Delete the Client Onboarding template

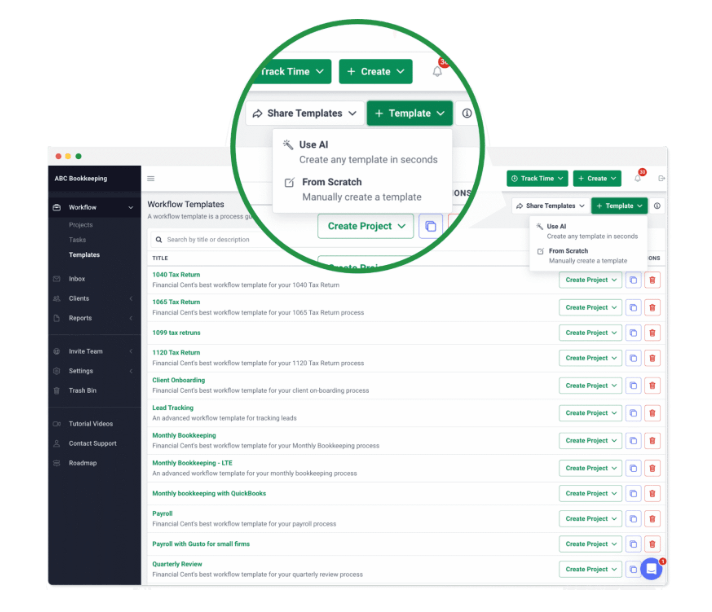pos(652,385)
